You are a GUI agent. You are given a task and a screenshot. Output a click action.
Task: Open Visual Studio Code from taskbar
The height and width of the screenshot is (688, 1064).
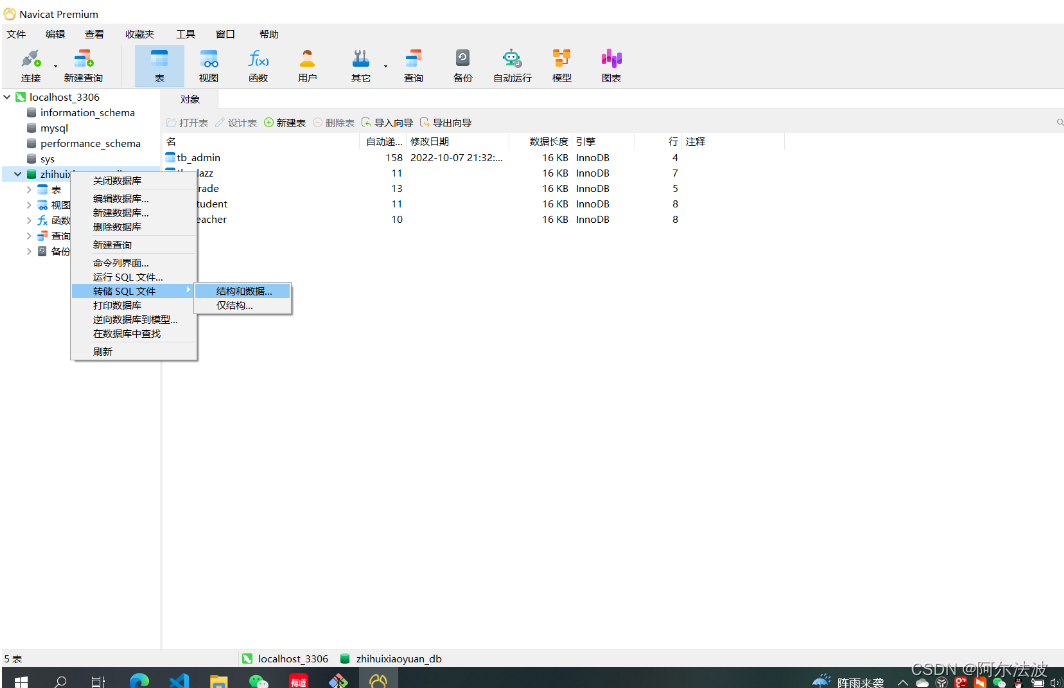(x=179, y=681)
